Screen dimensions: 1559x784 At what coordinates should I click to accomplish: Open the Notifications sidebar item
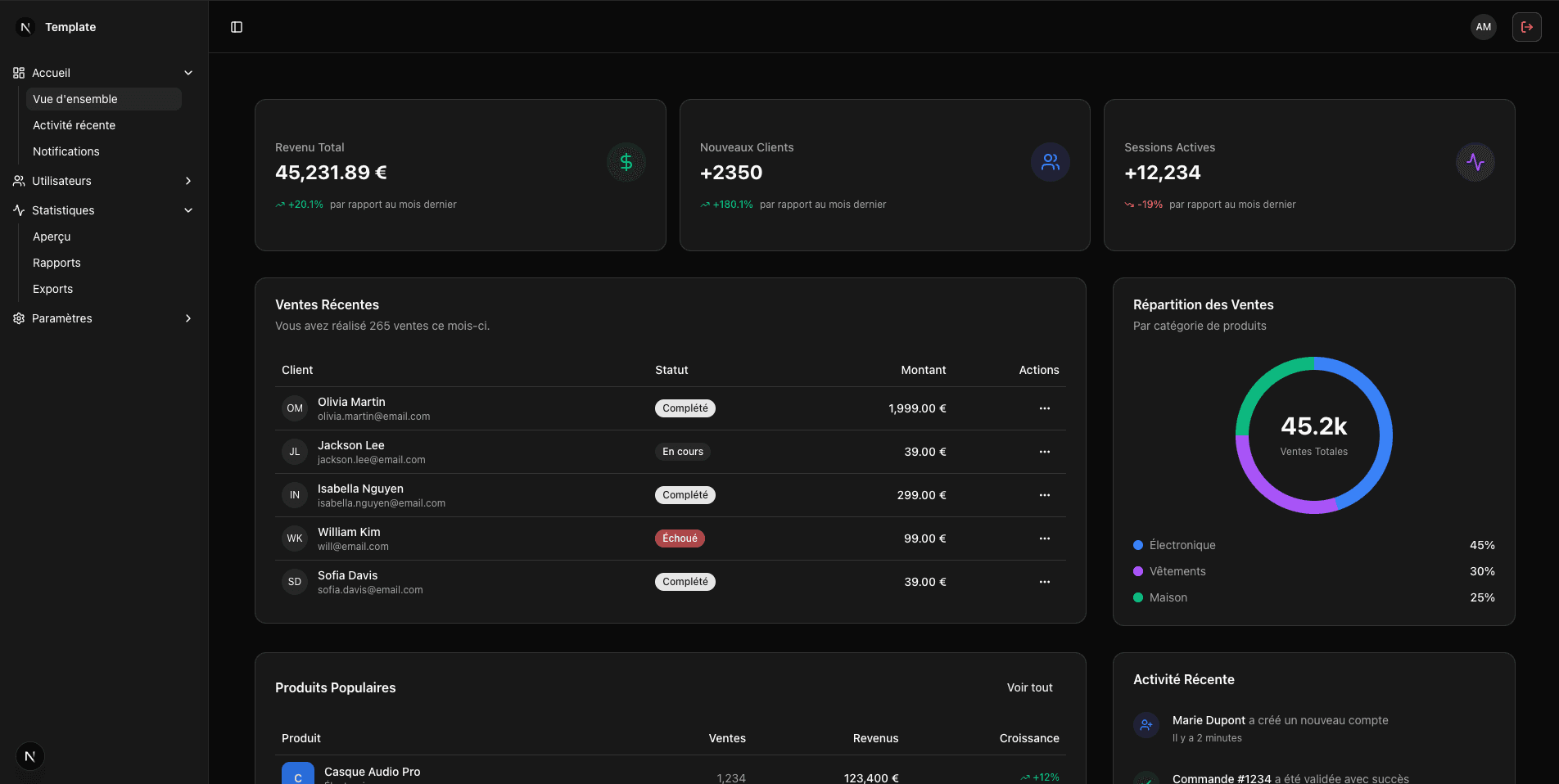[66, 151]
